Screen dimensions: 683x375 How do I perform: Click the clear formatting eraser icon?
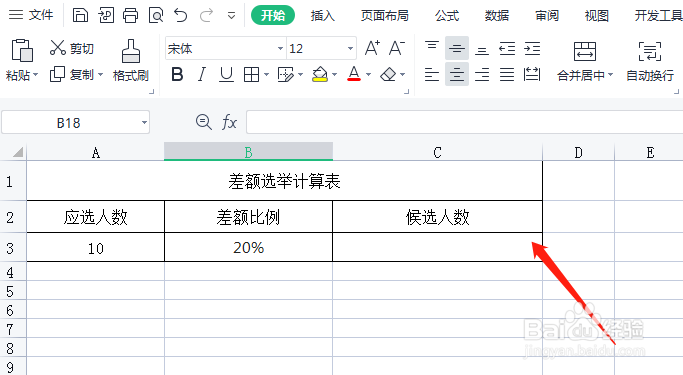coord(388,74)
